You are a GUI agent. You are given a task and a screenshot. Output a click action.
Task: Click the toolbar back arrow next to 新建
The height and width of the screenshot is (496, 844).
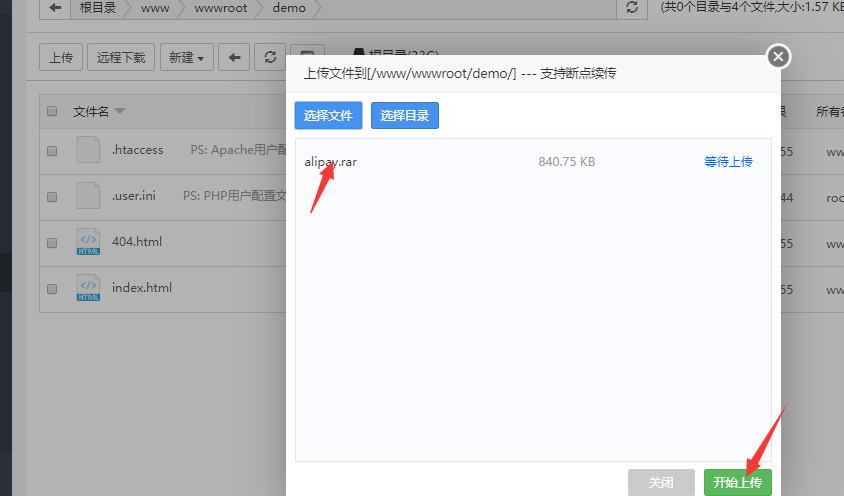[234, 58]
